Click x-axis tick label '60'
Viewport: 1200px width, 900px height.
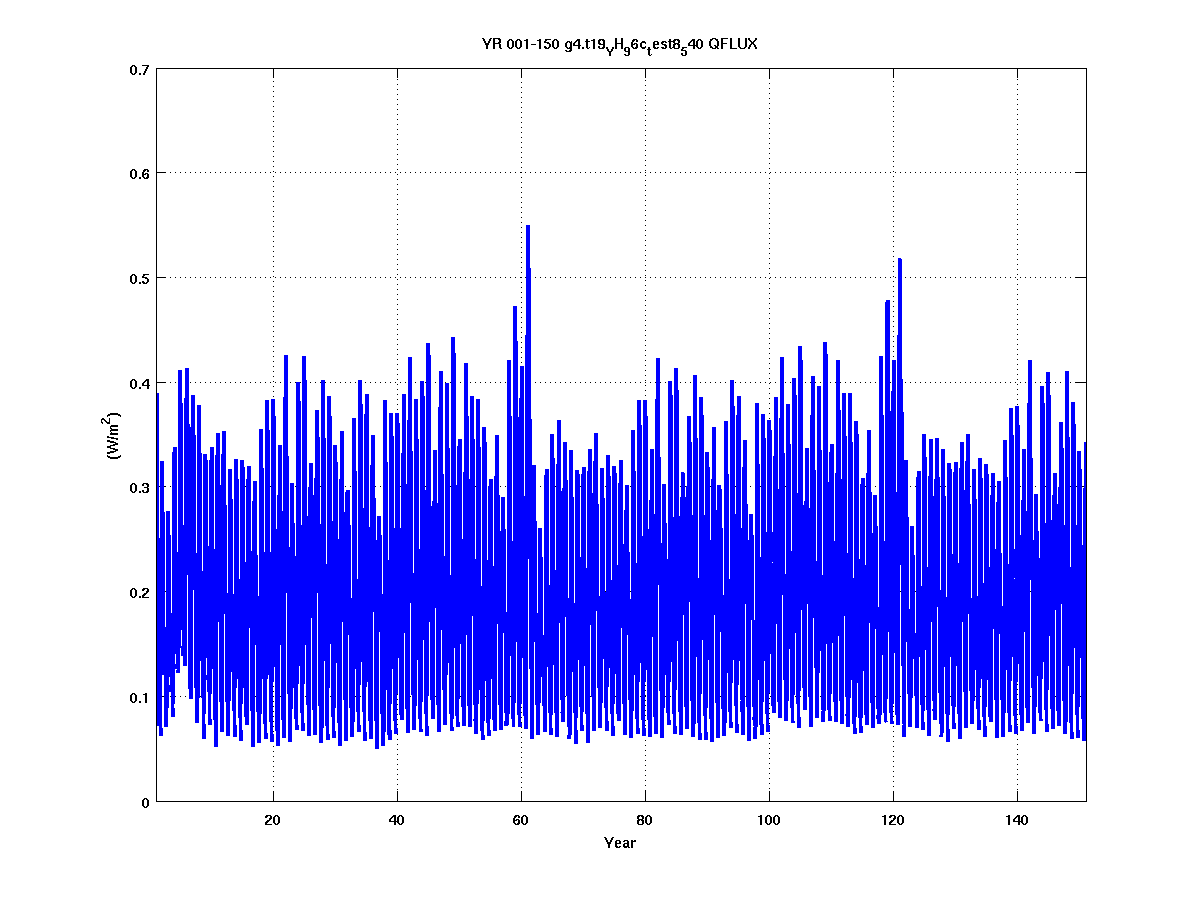click(x=521, y=820)
